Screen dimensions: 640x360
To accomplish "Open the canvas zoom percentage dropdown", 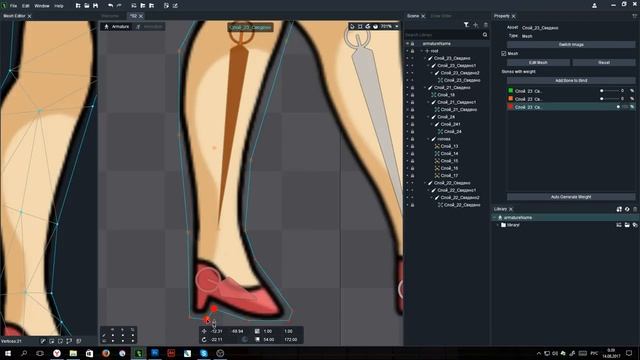I will [x=396, y=27].
